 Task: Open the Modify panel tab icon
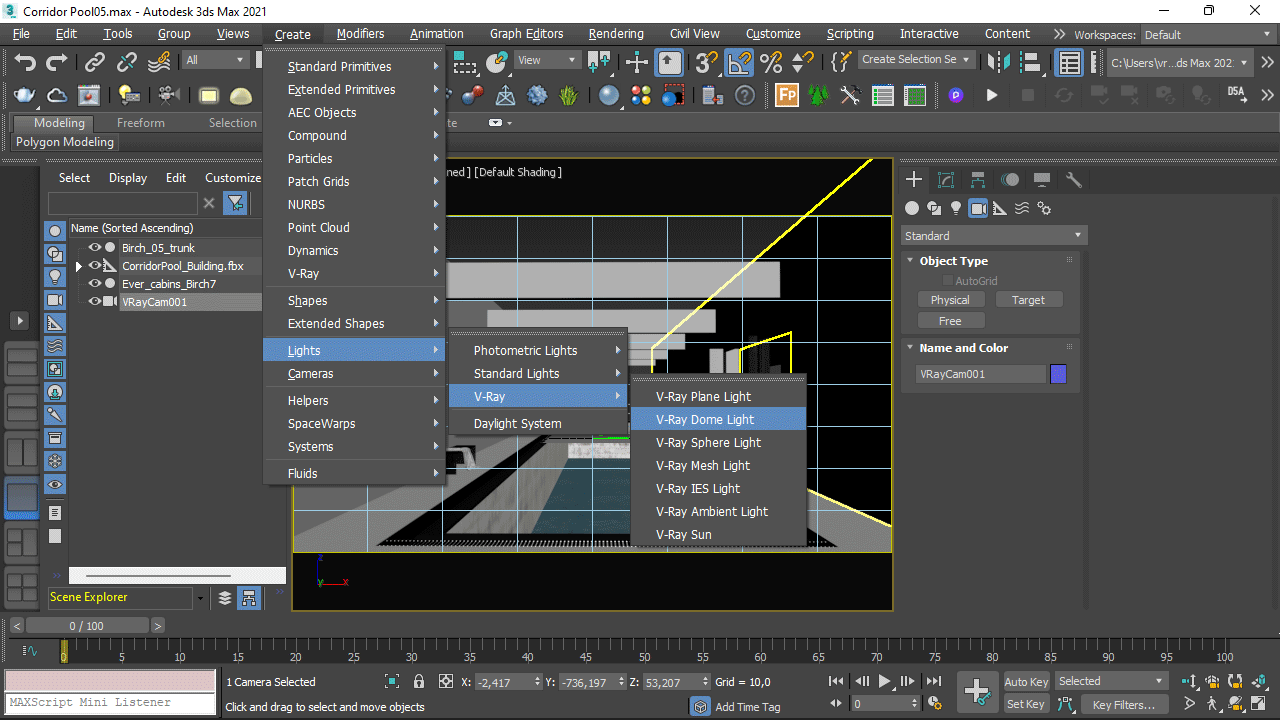[x=946, y=180]
